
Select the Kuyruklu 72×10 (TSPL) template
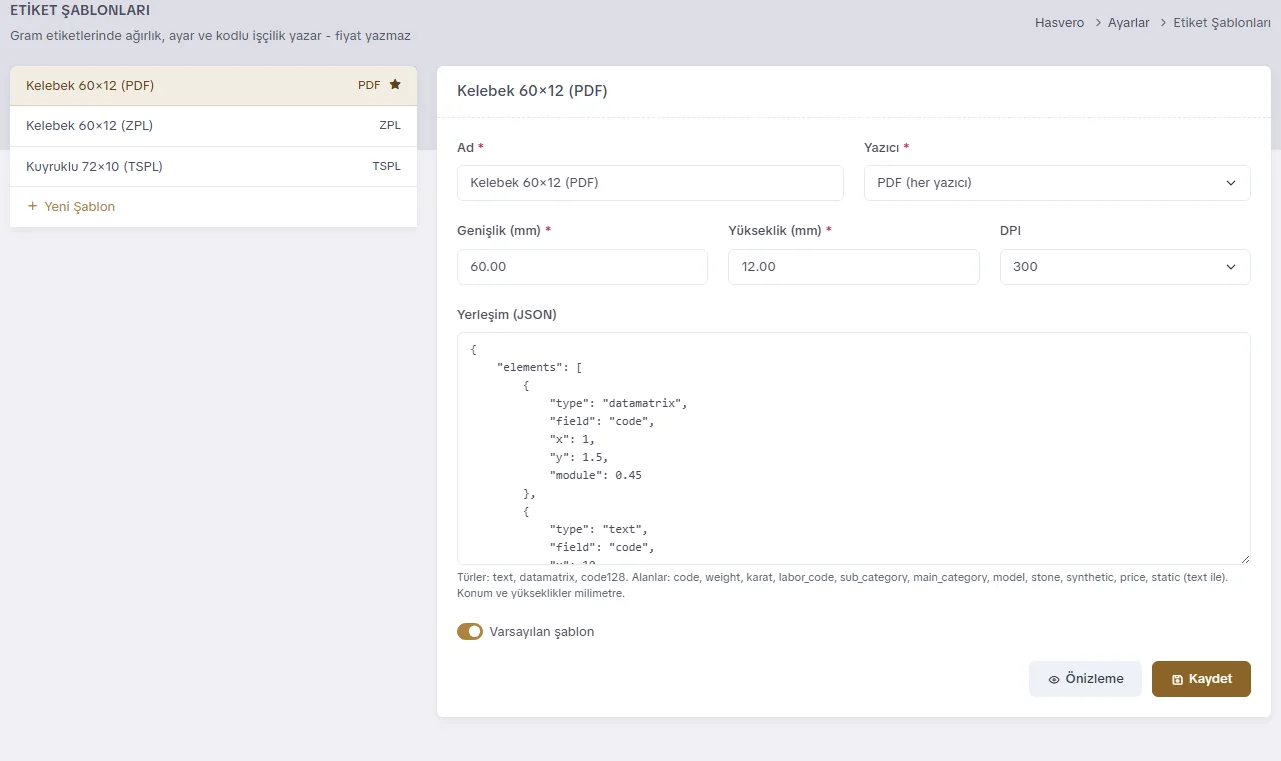(x=213, y=167)
